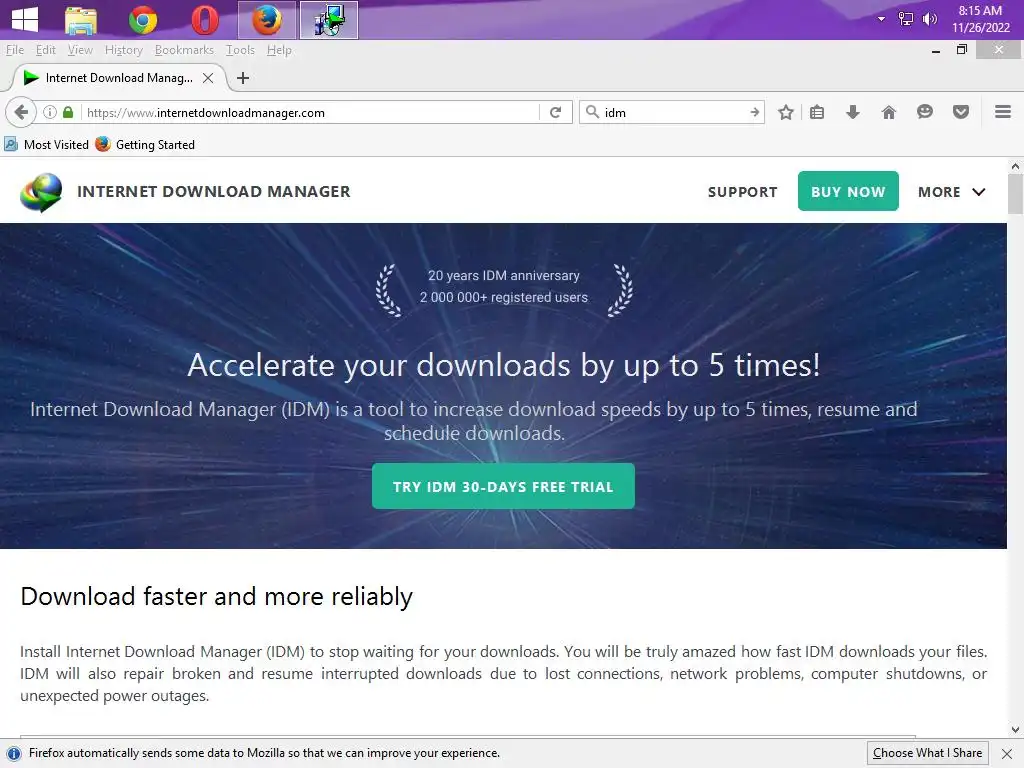Reload the current page

[555, 112]
